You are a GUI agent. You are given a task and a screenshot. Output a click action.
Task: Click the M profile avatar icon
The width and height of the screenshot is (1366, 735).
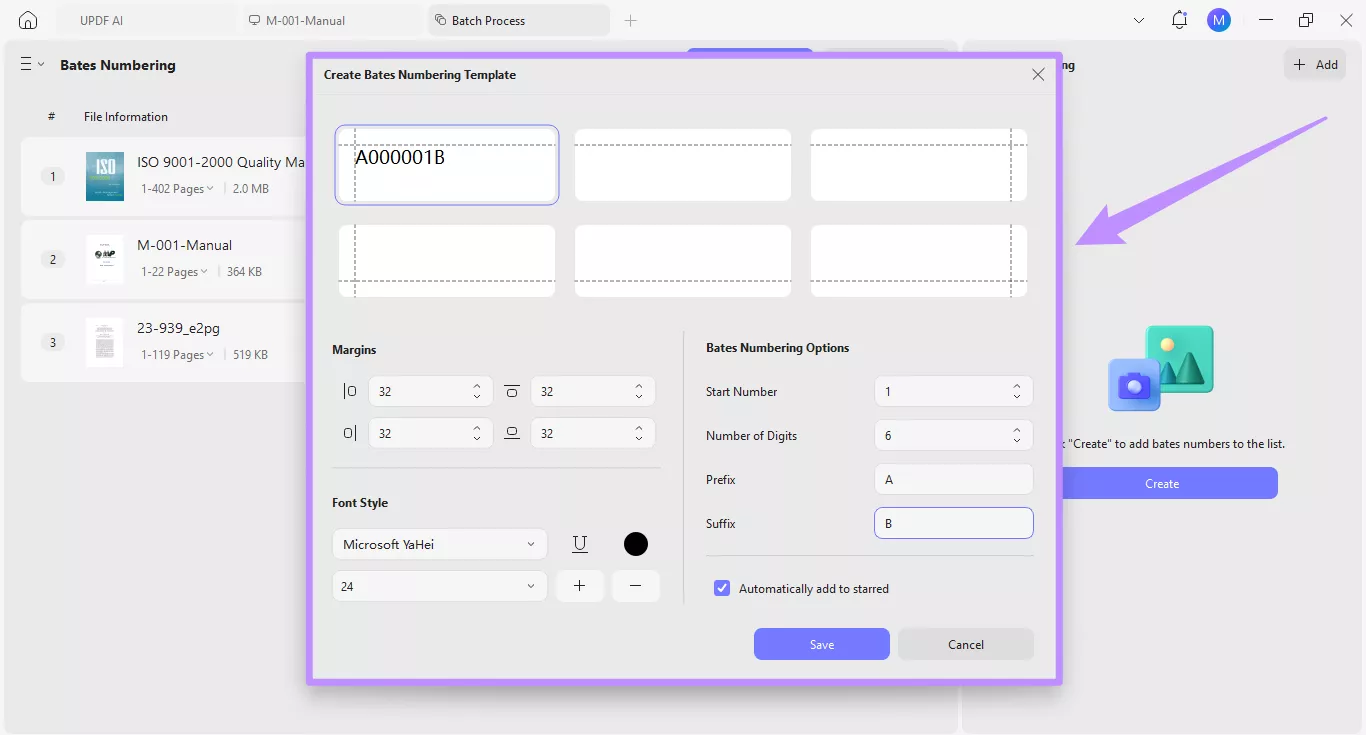1218,19
